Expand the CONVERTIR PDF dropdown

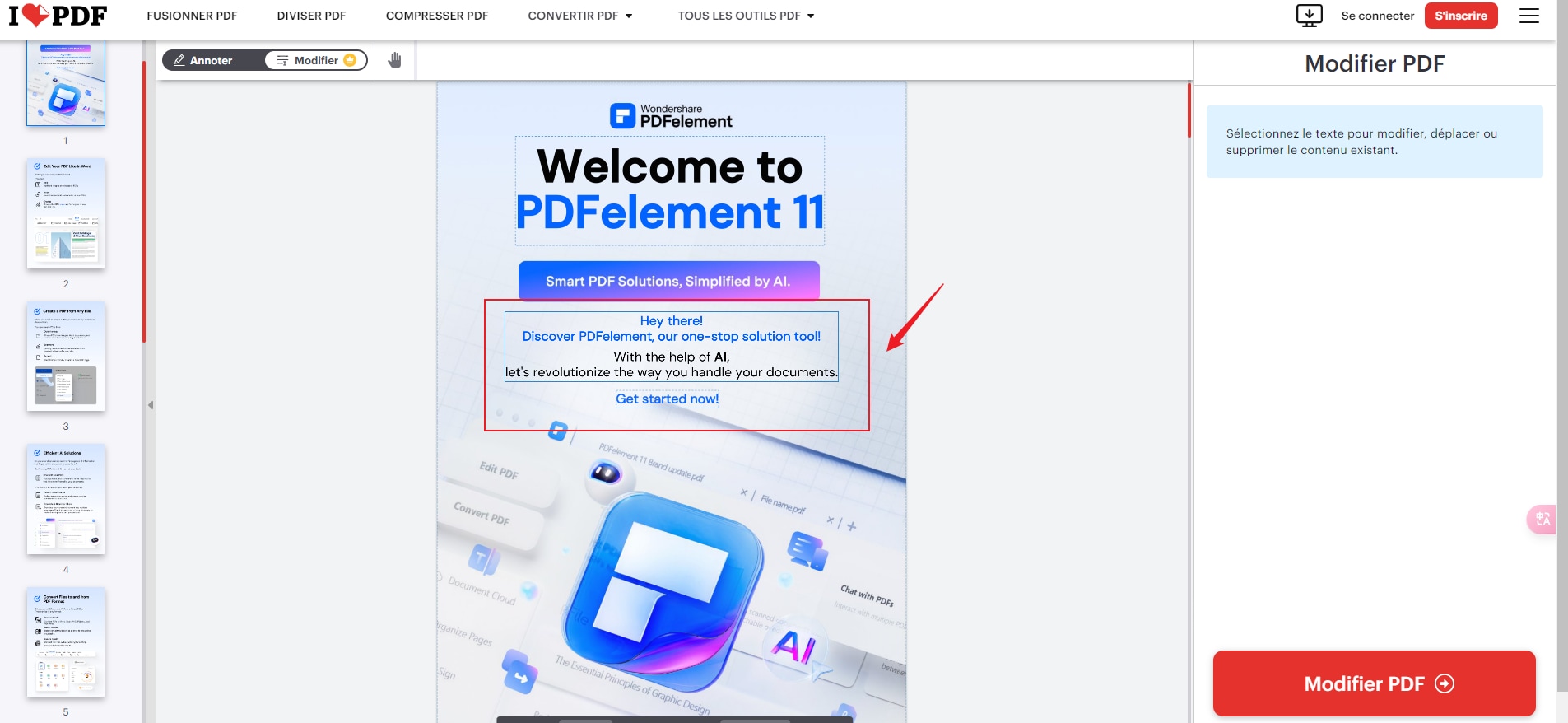pos(580,16)
